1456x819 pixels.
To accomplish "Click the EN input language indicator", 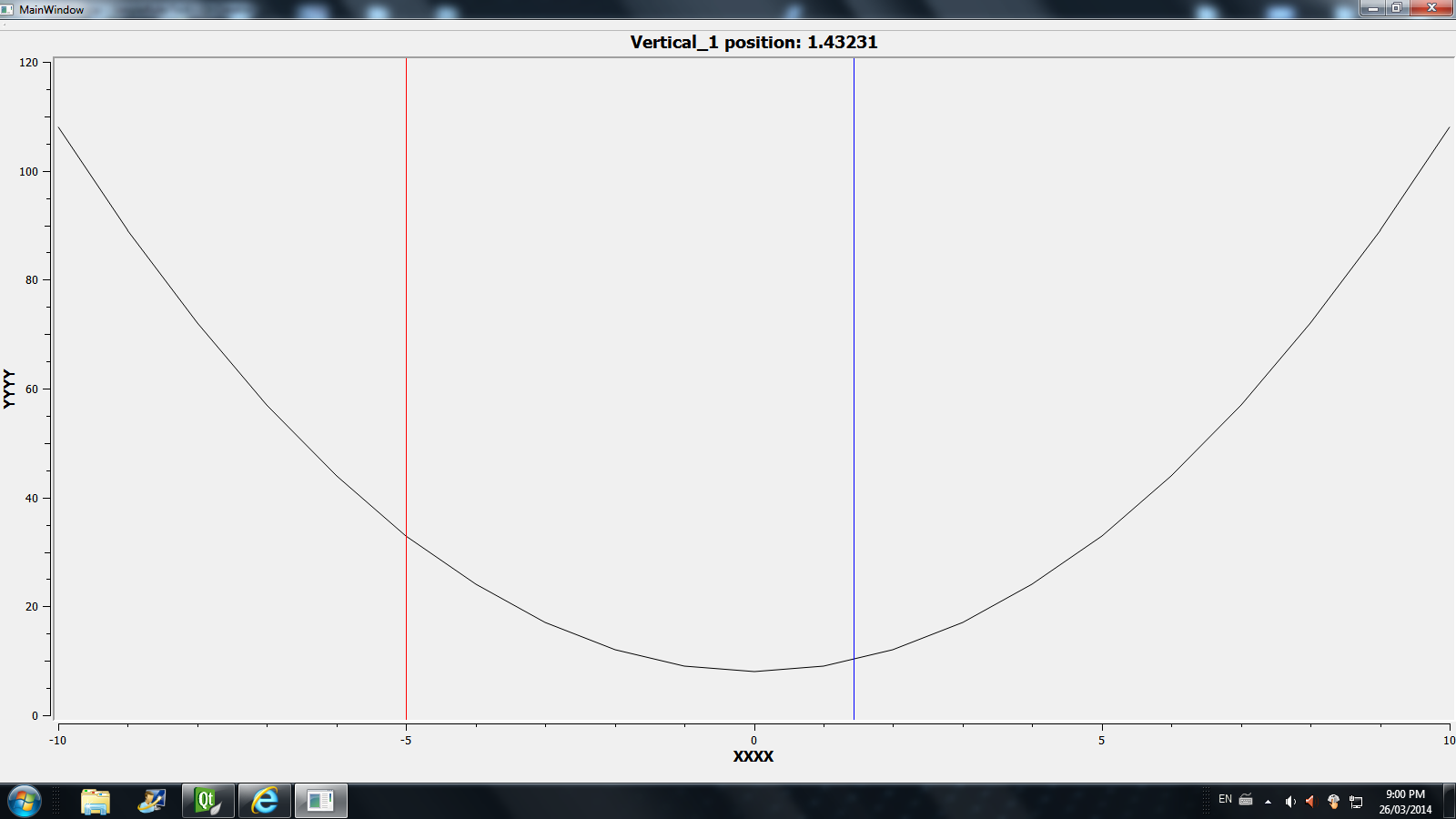I will [1225, 799].
